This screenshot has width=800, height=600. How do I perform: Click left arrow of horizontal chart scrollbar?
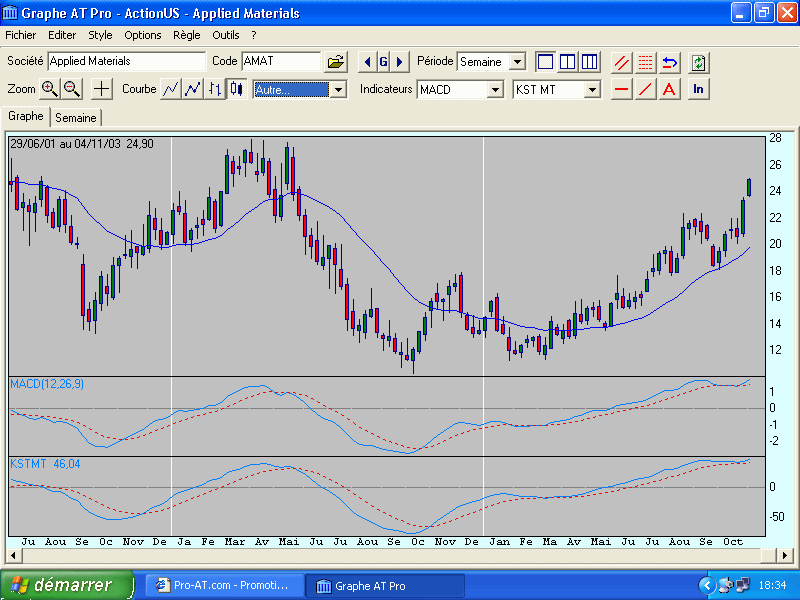[x=13, y=555]
